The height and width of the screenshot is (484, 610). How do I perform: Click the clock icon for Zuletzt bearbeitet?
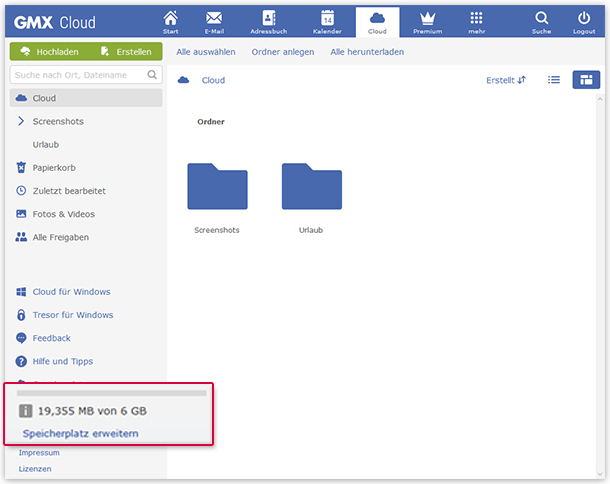point(21,191)
